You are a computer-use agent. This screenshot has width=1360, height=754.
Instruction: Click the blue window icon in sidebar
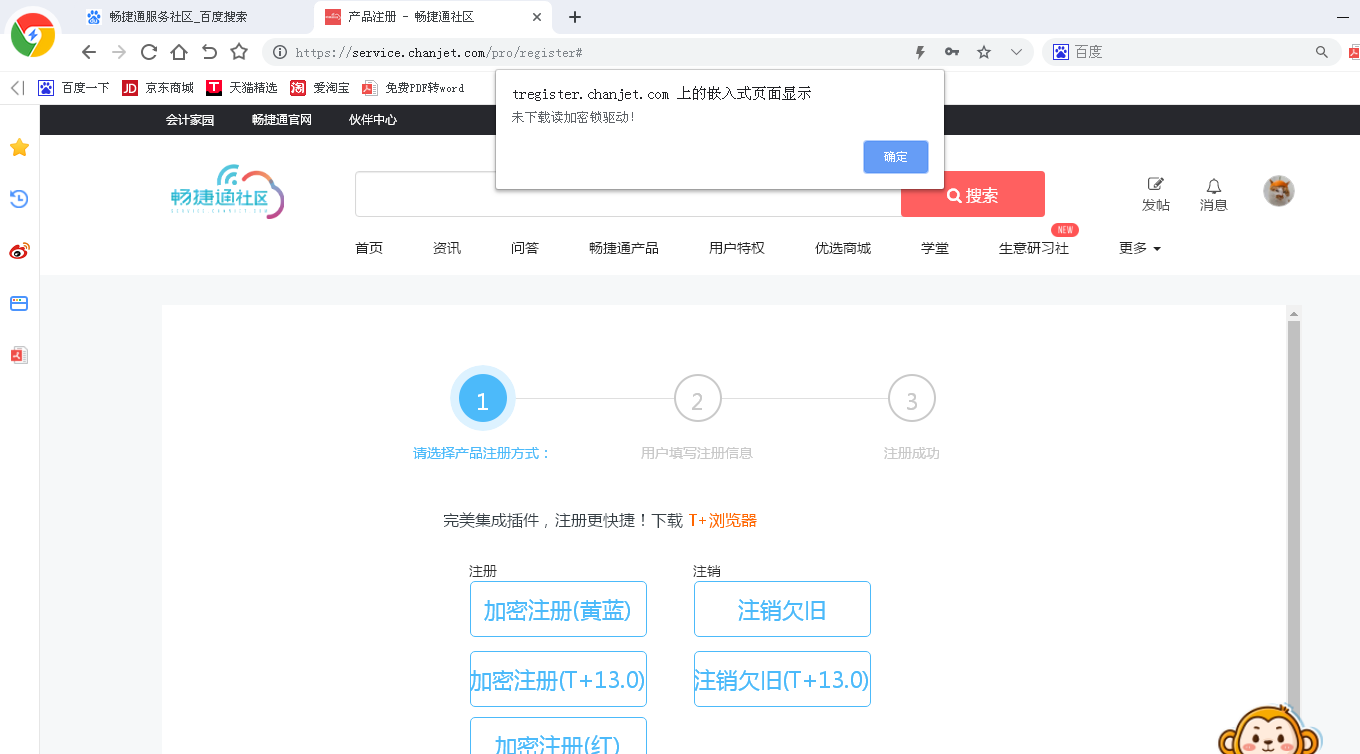[19, 303]
